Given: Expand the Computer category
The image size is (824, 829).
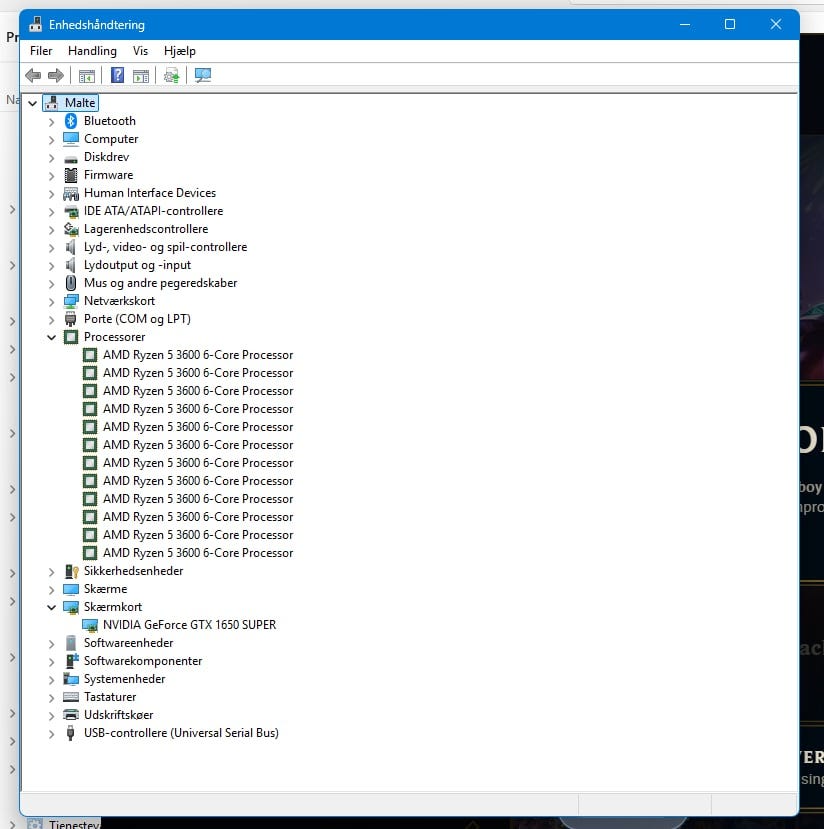Looking at the screenshot, I should pos(51,140).
